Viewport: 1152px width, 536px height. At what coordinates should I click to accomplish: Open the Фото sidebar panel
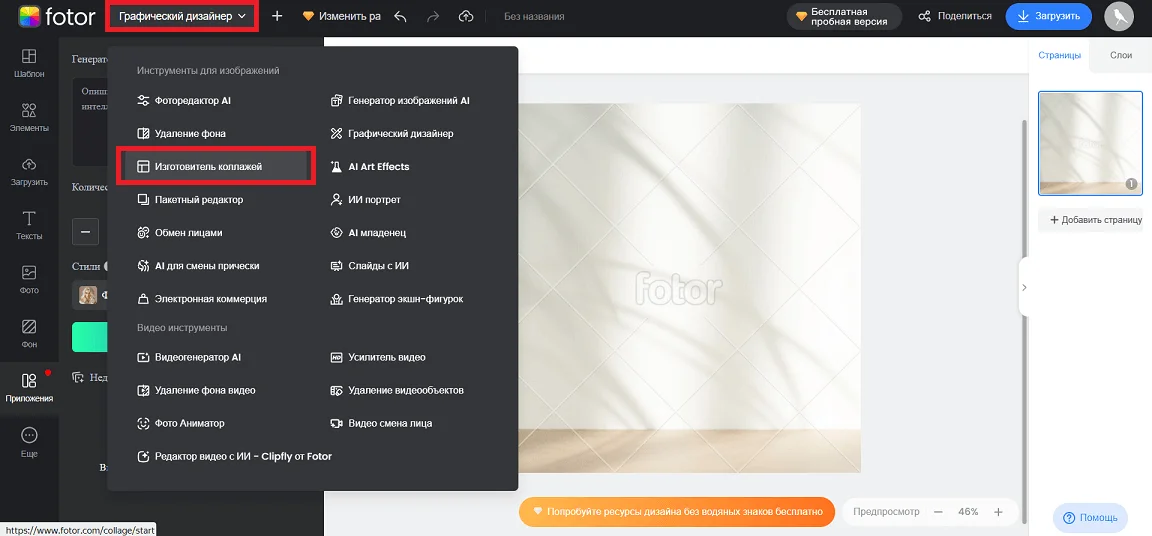click(29, 280)
